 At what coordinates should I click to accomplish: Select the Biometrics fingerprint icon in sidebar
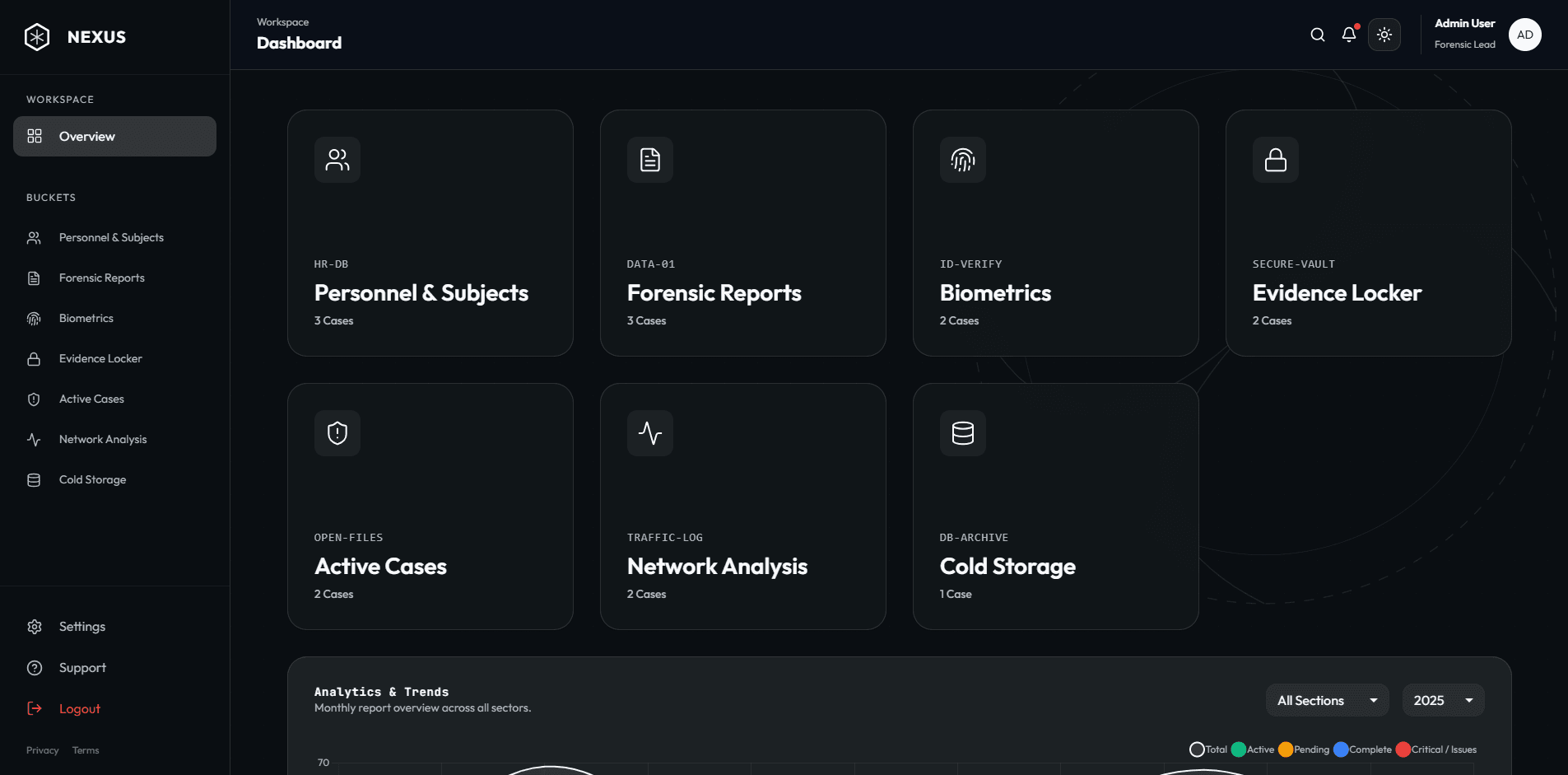pos(34,318)
